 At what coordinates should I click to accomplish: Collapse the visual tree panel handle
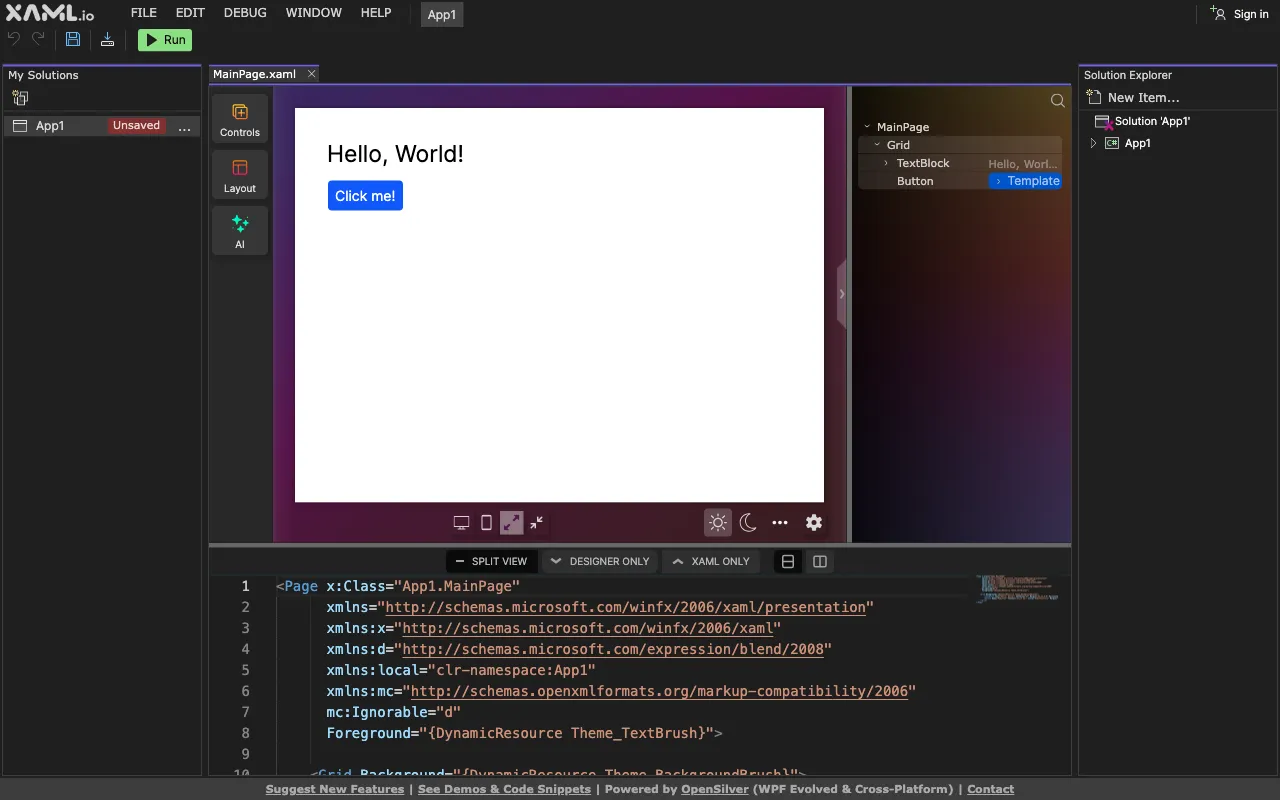tap(842, 294)
